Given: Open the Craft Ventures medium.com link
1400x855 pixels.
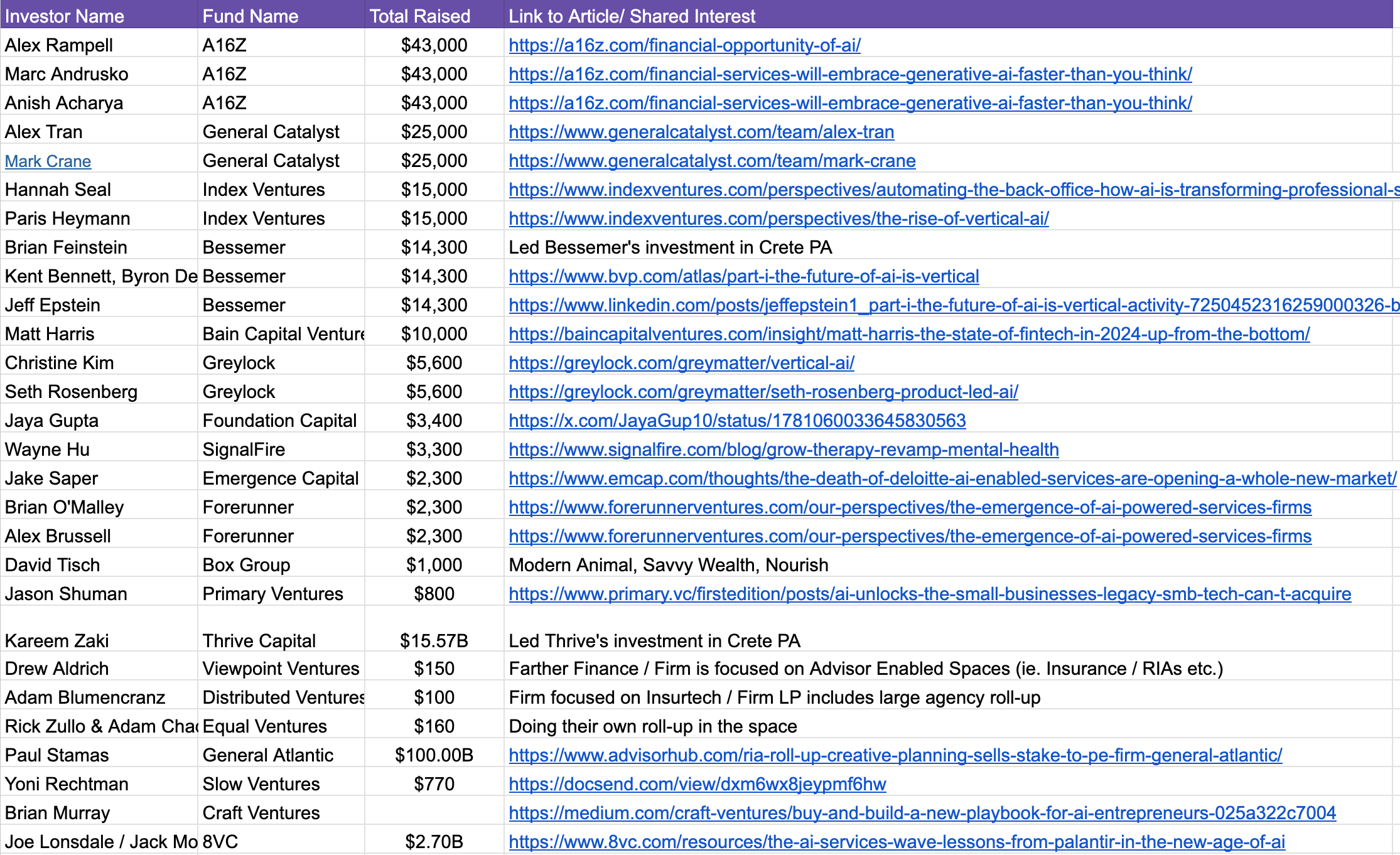Looking at the screenshot, I should click(922, 813).
